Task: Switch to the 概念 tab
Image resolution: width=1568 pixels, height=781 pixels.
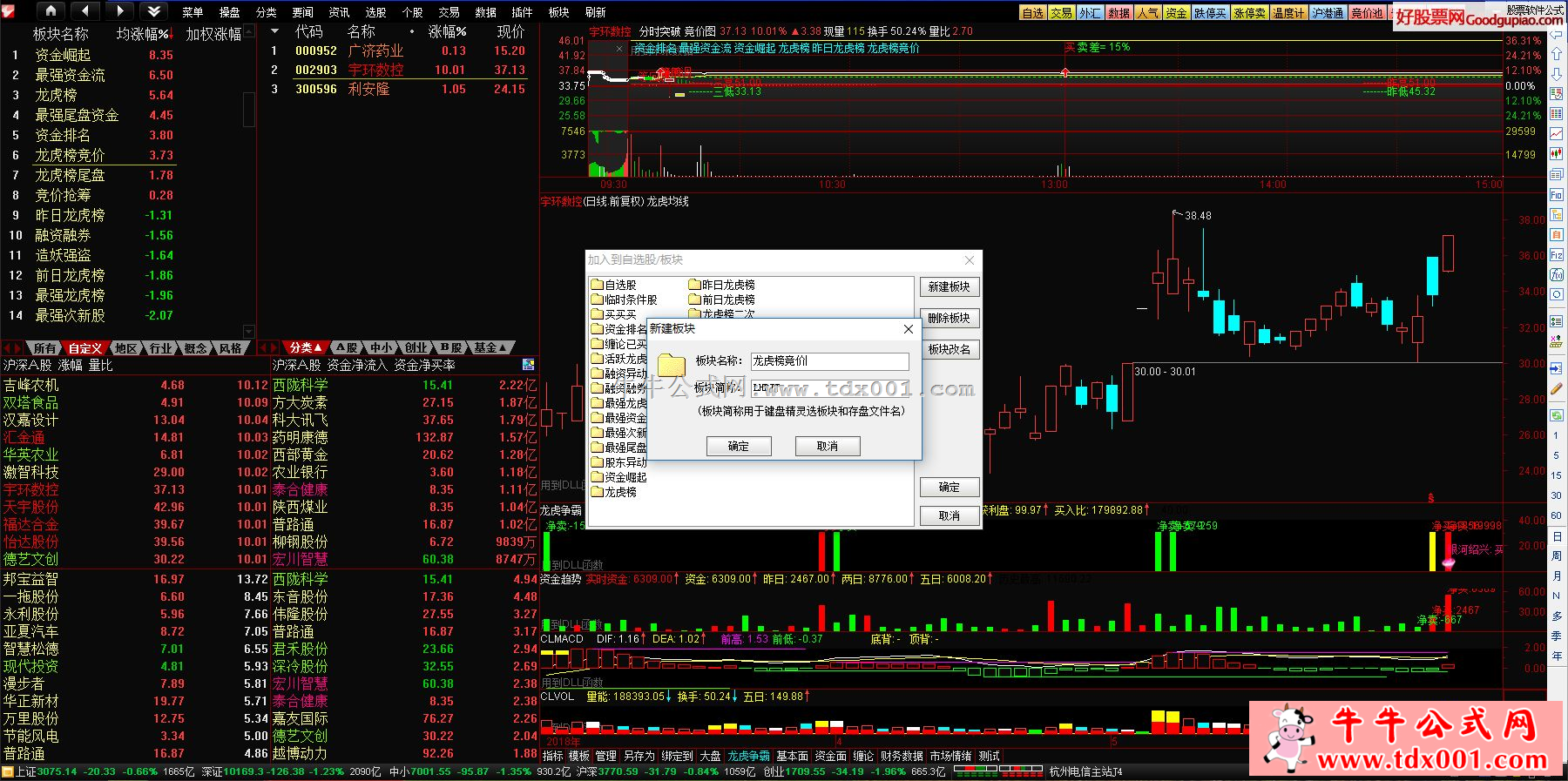Action: point(196,348)
